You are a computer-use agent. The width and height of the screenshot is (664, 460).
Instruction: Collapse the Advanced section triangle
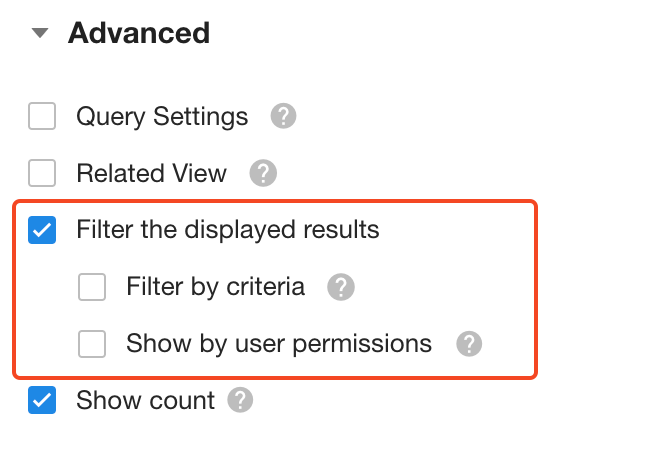(40, 33)
